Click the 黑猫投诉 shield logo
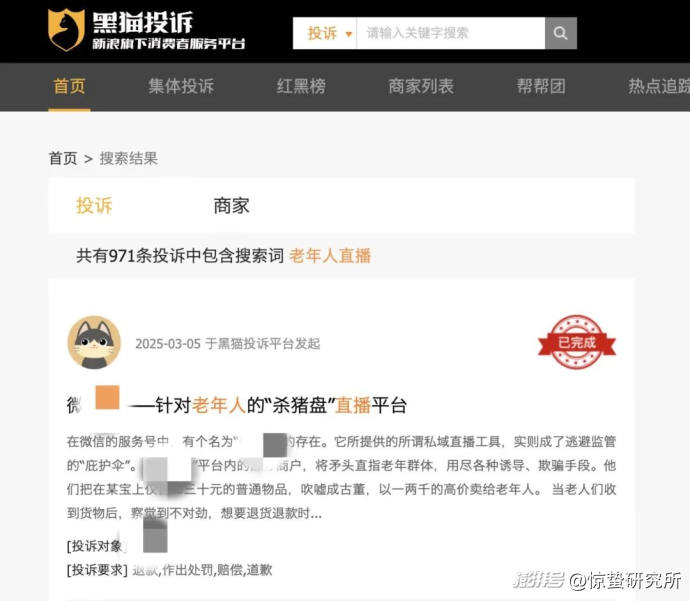Screen dimensions: 690x601 (x=66, y=29)
